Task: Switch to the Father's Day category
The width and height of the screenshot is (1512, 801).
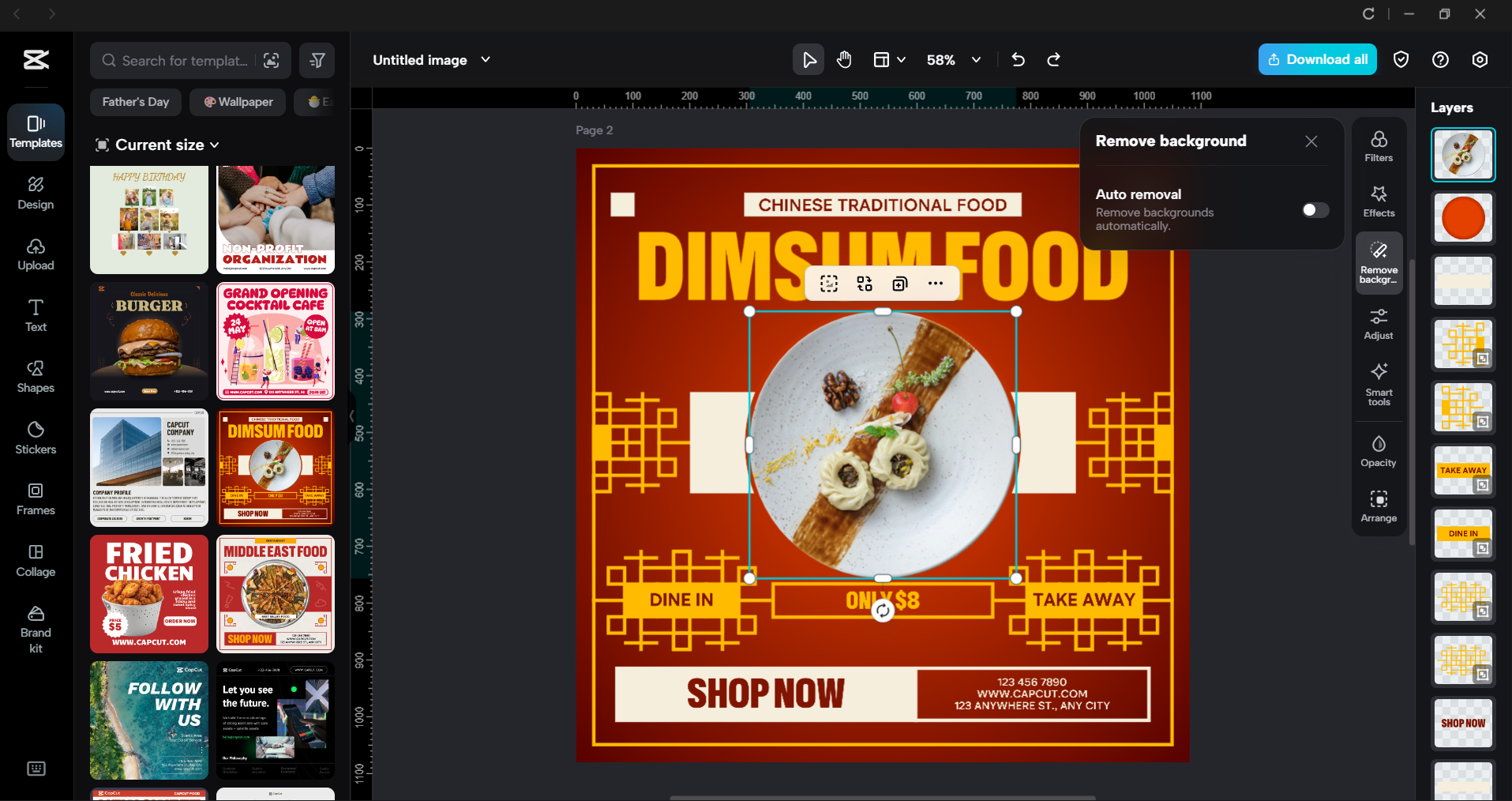Action: tap(135, 102)
